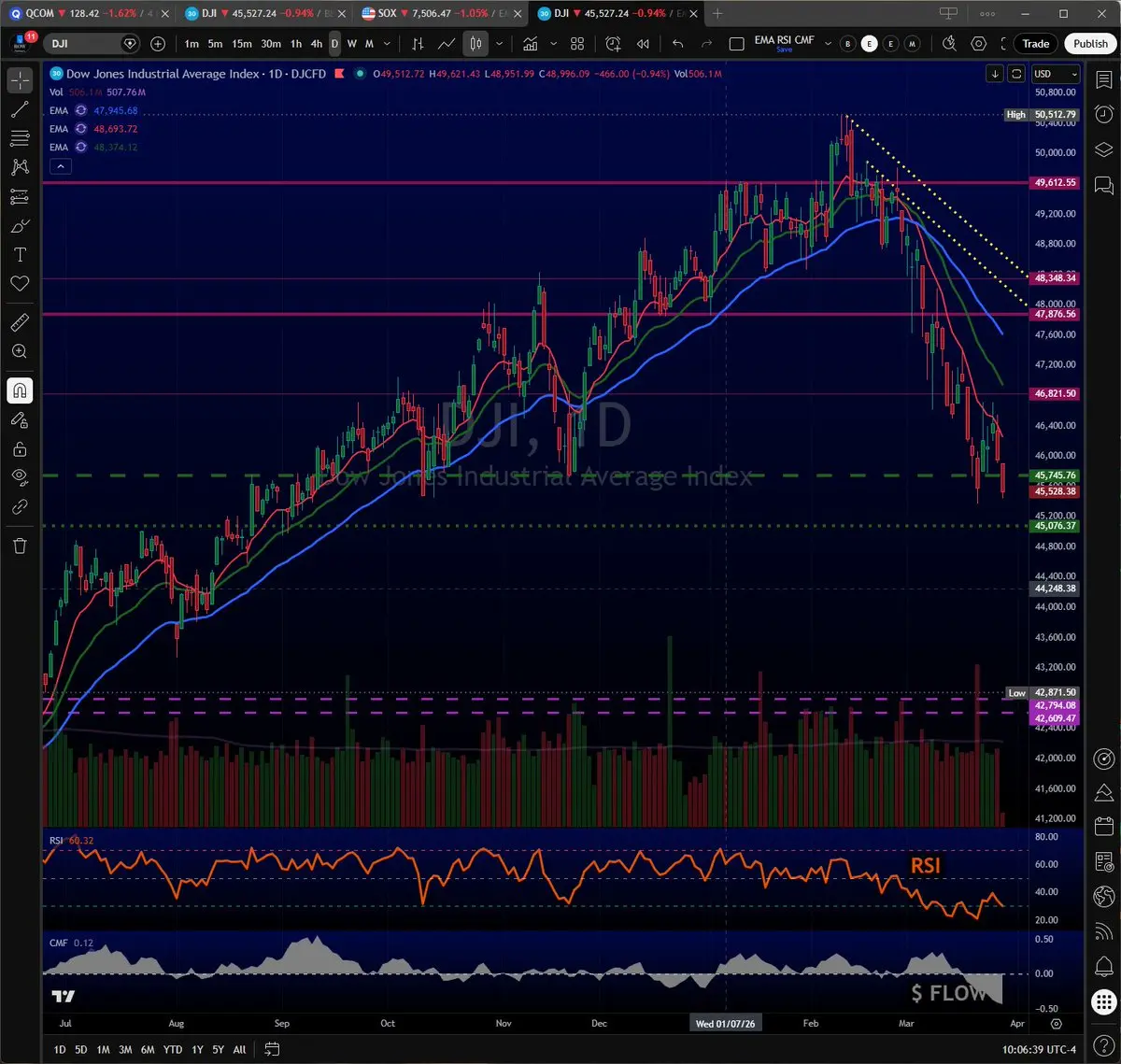The image size is (1121, 1064).
Task: Select the crosshair cursor tool
Action: point(20,80)
